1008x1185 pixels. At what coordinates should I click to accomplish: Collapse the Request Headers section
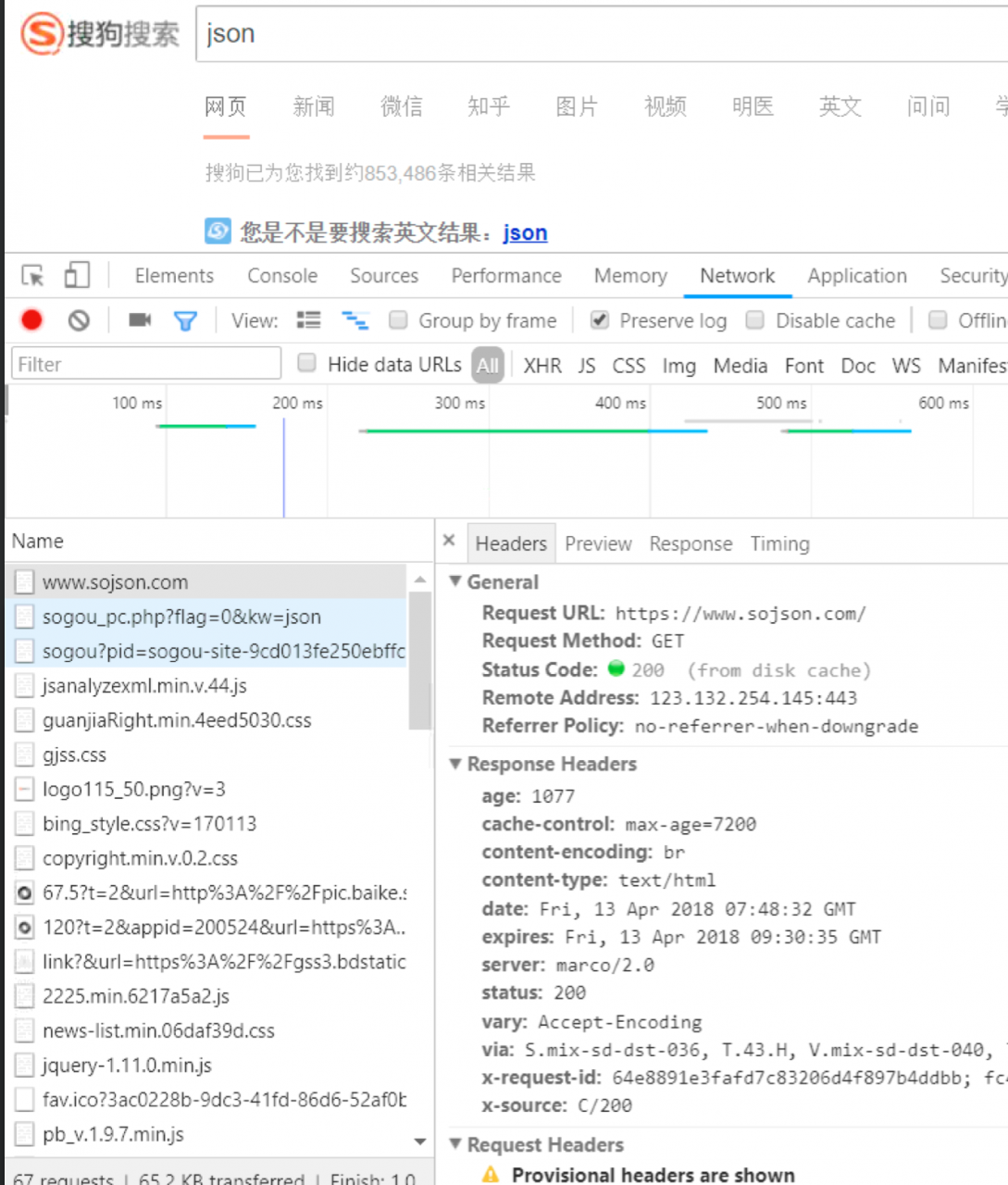click(x=454, y=1144)
